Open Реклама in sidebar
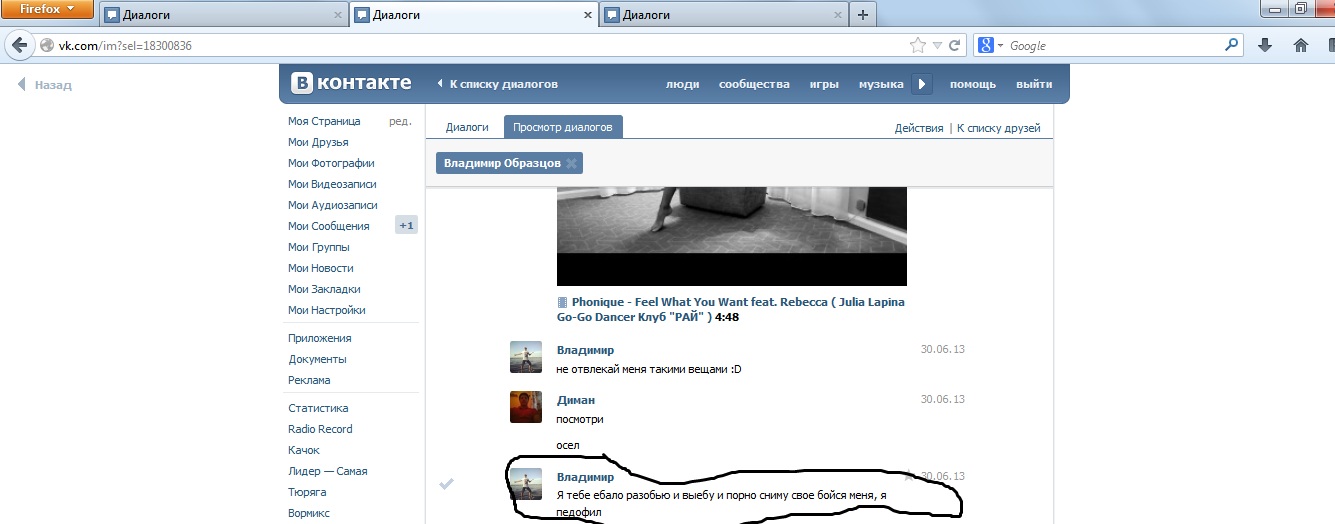 click(x=309, y=380)
